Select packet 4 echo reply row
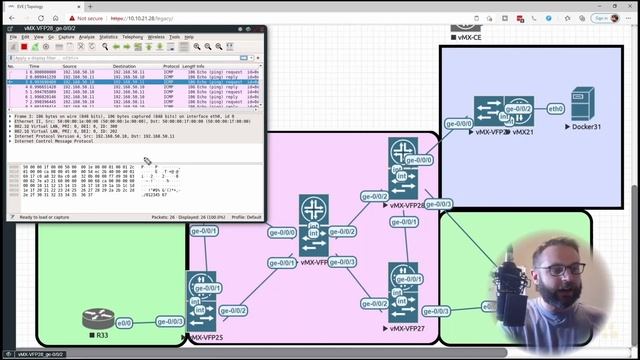This screenshot has height=360, width=640. [133, 87]
